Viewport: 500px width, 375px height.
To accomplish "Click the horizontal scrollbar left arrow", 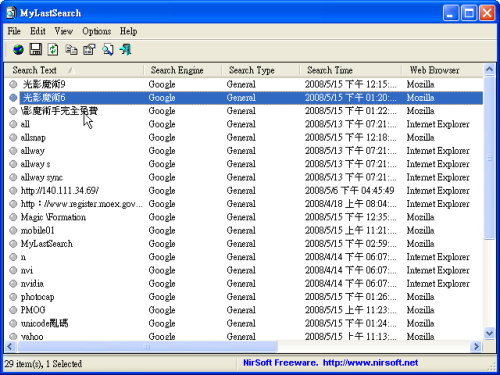I will point(10,347).
